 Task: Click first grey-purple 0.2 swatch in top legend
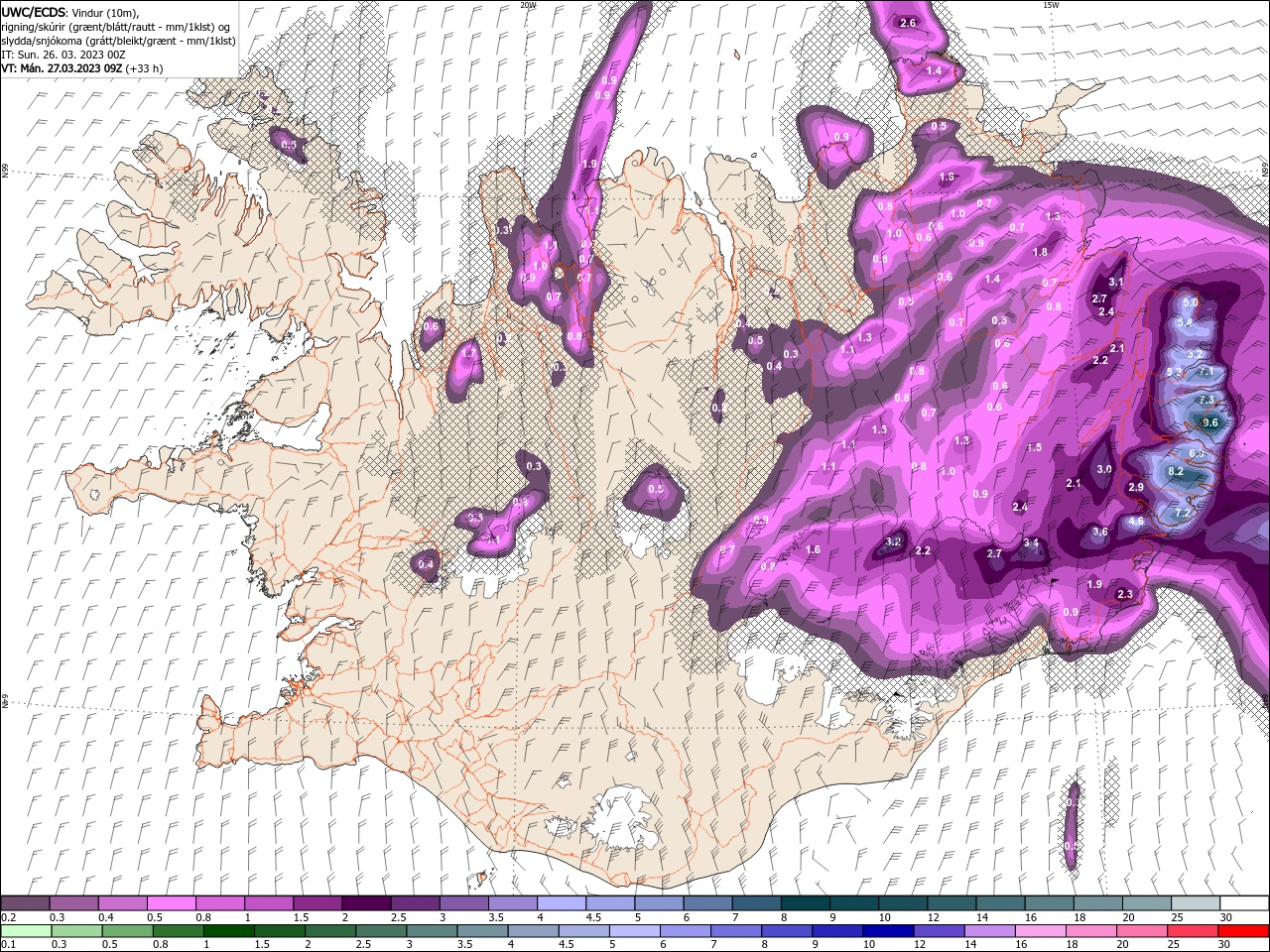point(25,903)
